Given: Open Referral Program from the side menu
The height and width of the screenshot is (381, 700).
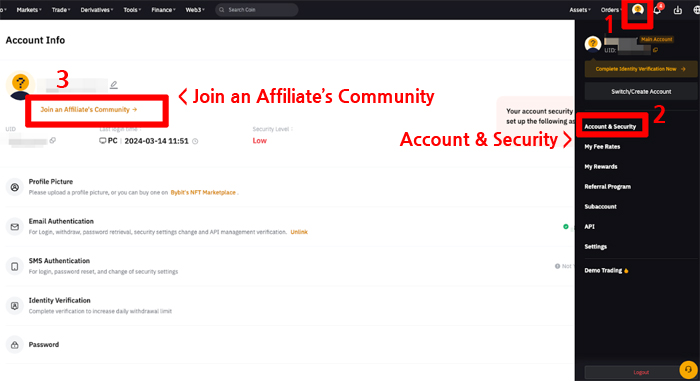Looking at the screenshot, I should point(607,187).
